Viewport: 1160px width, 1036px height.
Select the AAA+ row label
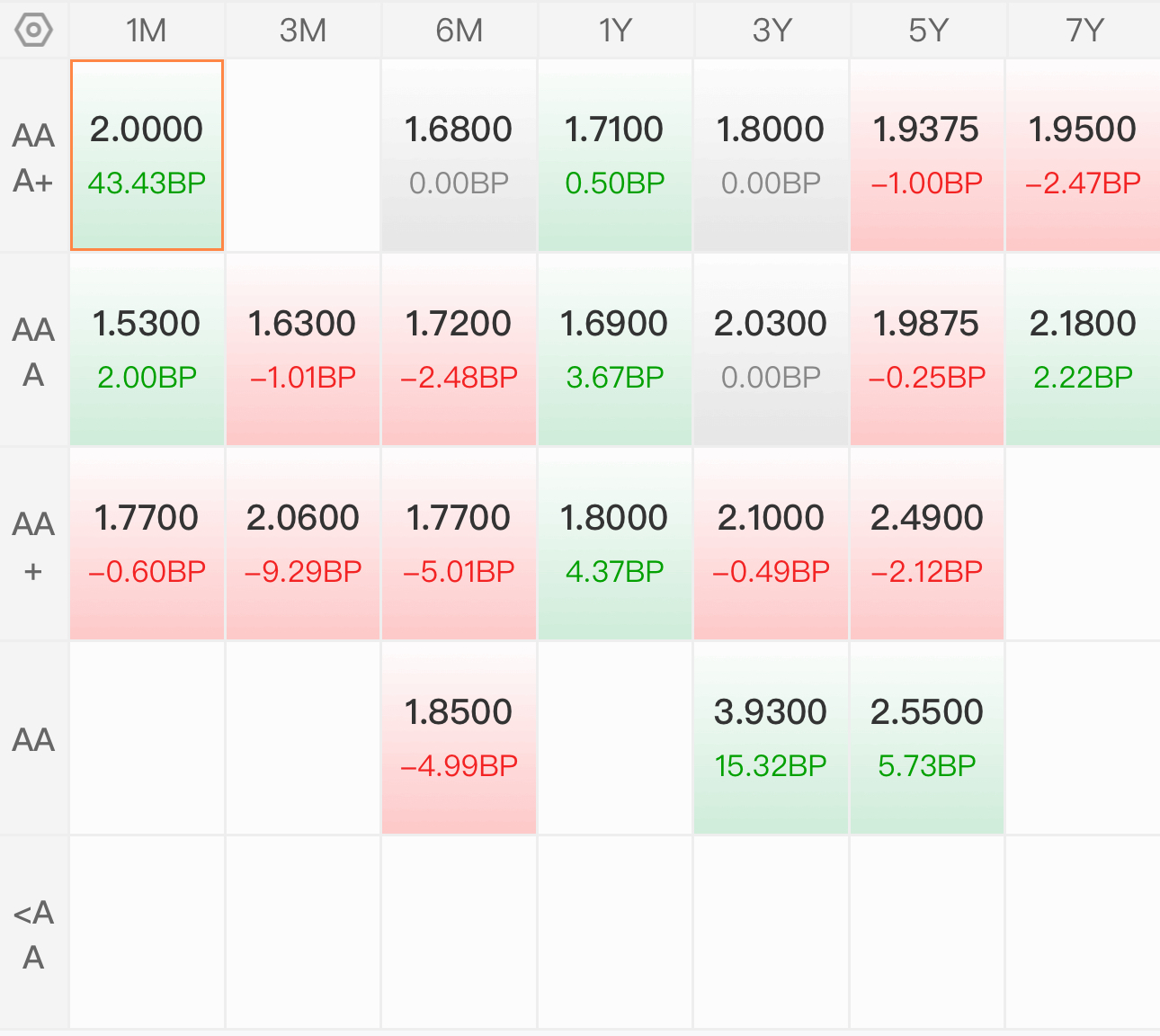[x=34, y=157]
